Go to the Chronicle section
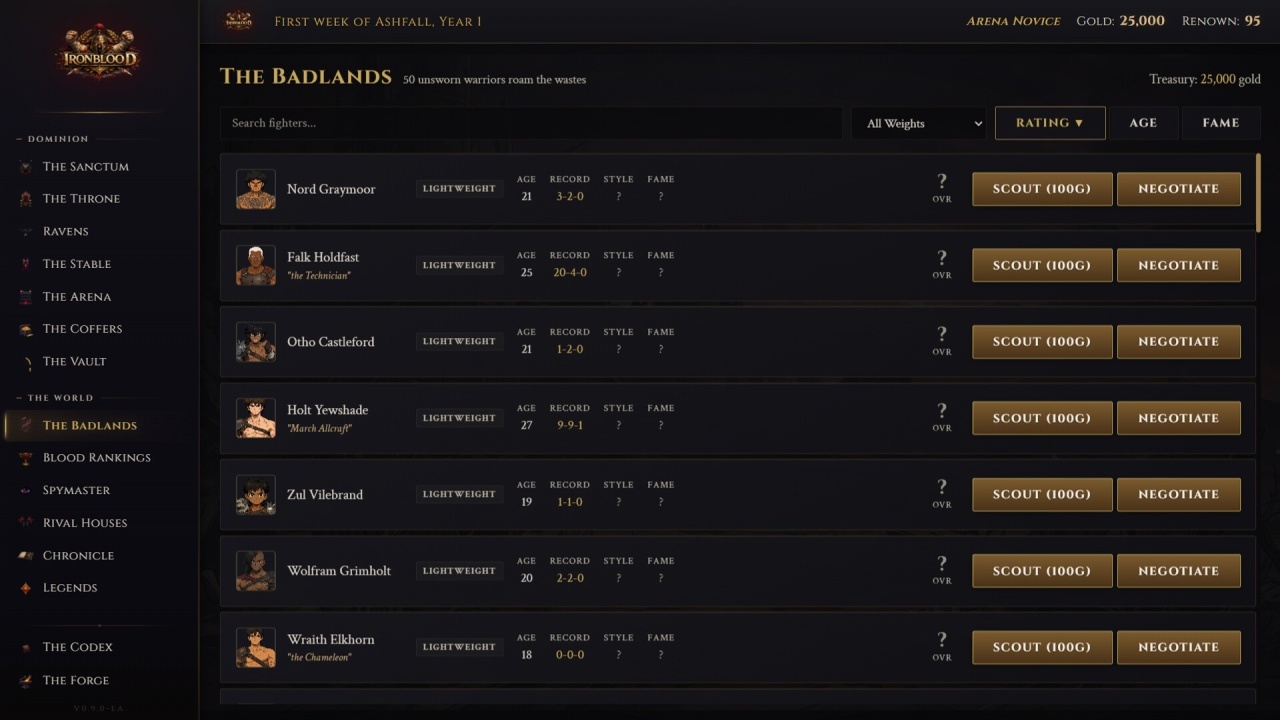 78,556
